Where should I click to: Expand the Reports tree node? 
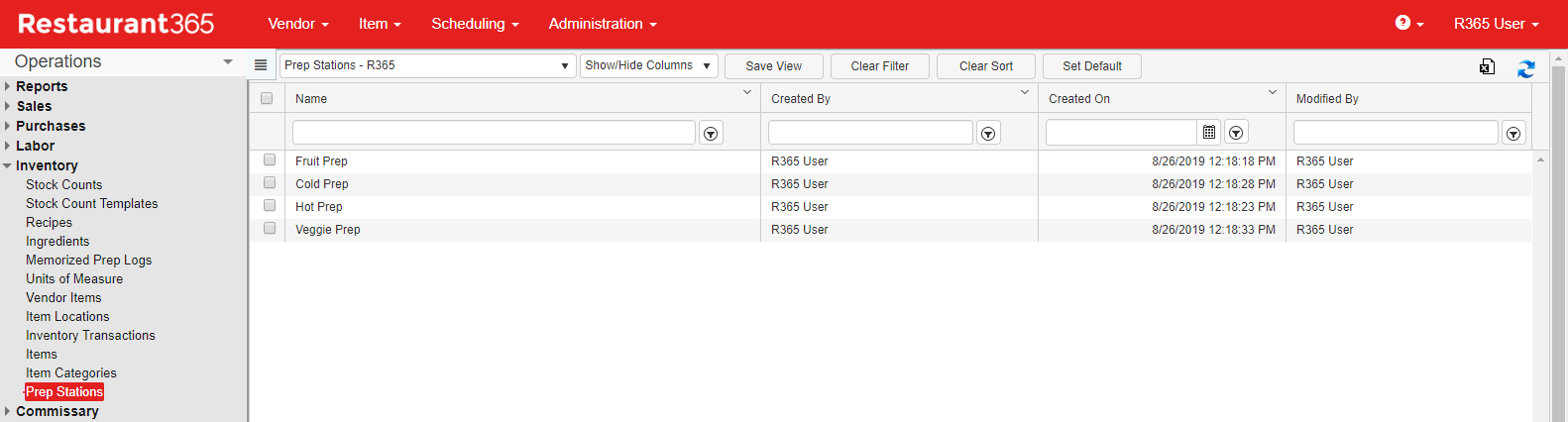[x=7, y=86]
